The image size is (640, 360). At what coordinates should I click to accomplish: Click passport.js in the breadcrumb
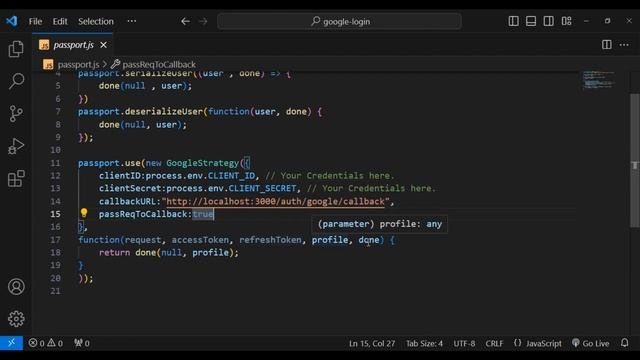pyautogui.click(x=78, y=64)
